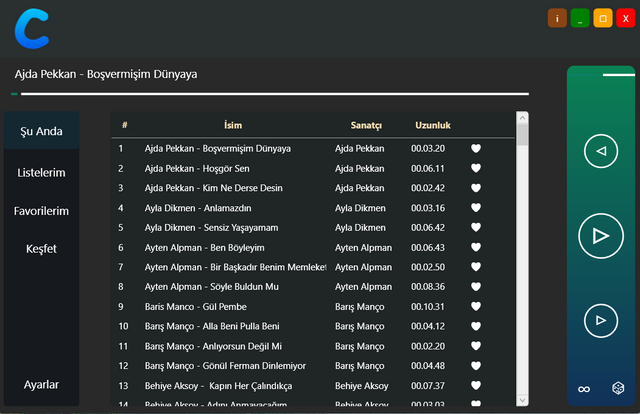Toggle the infinity repeat icon

click(x=584, y=388)
